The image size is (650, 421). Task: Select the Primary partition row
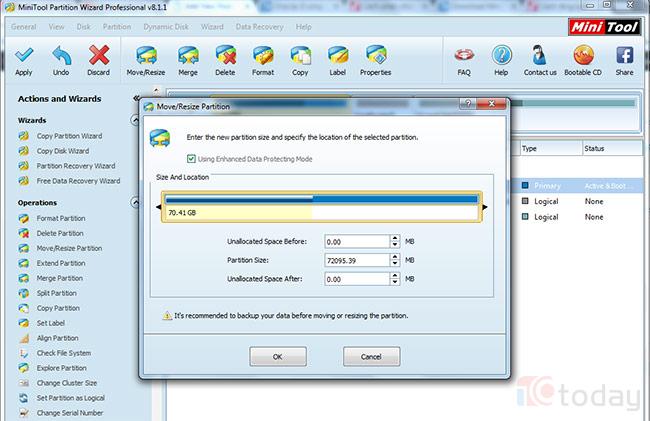tap(577, 186)
